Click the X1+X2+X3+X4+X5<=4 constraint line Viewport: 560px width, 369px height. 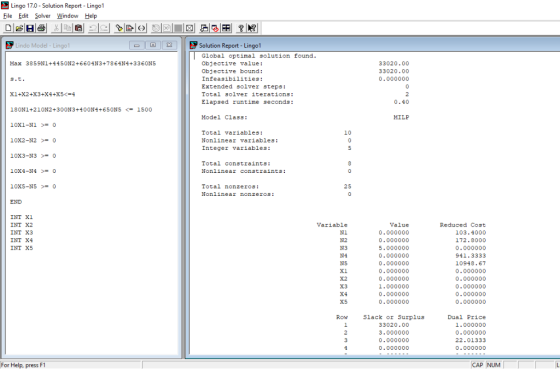(x=42, y=94)
